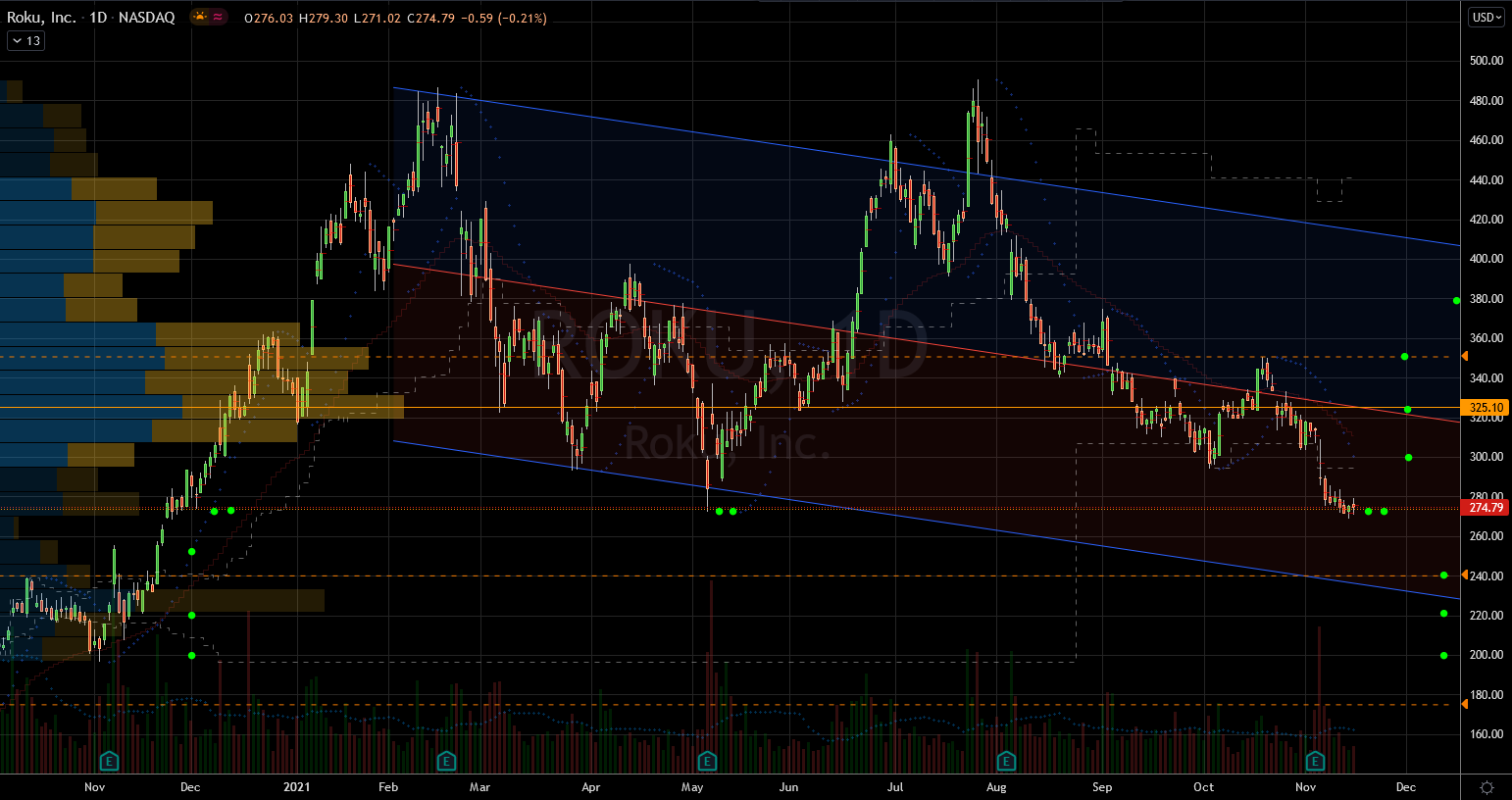Click the 340.00 price axis label

1487,378
